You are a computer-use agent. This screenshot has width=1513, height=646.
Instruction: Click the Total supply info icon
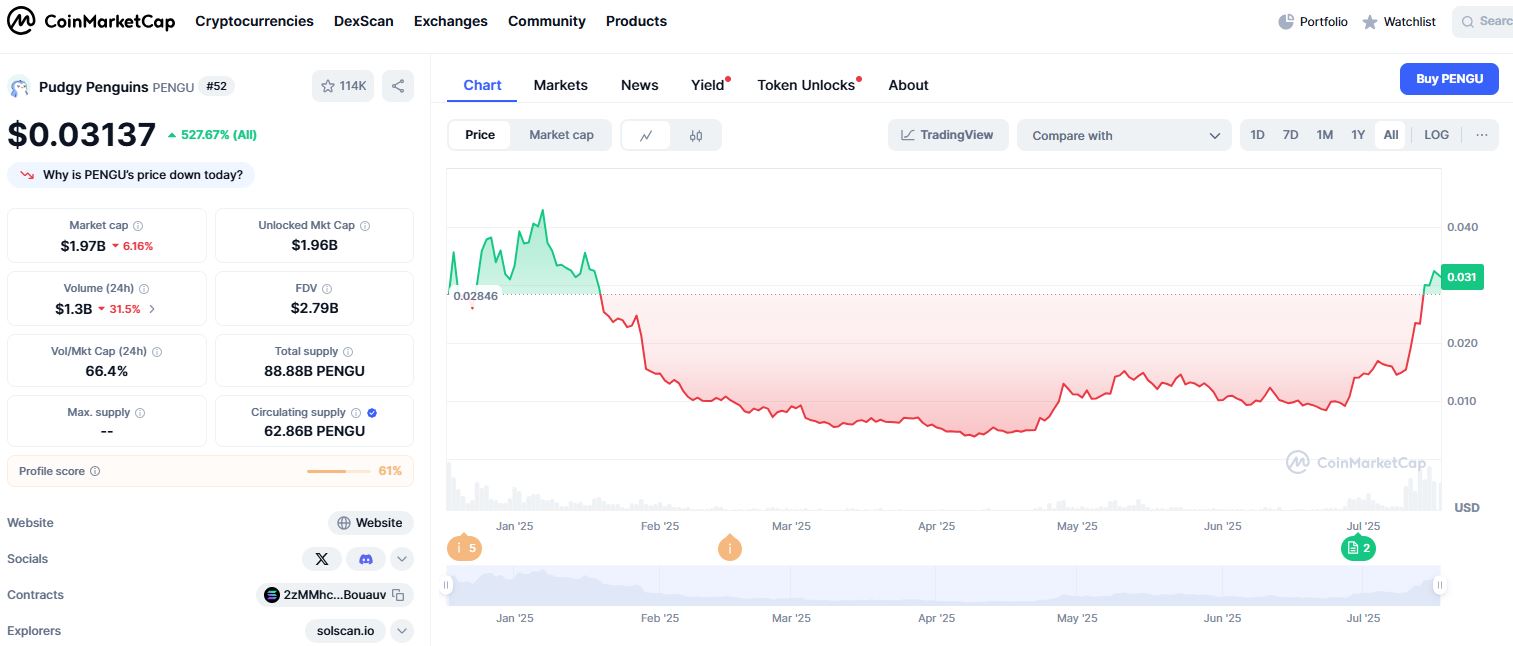click(348, 352)
